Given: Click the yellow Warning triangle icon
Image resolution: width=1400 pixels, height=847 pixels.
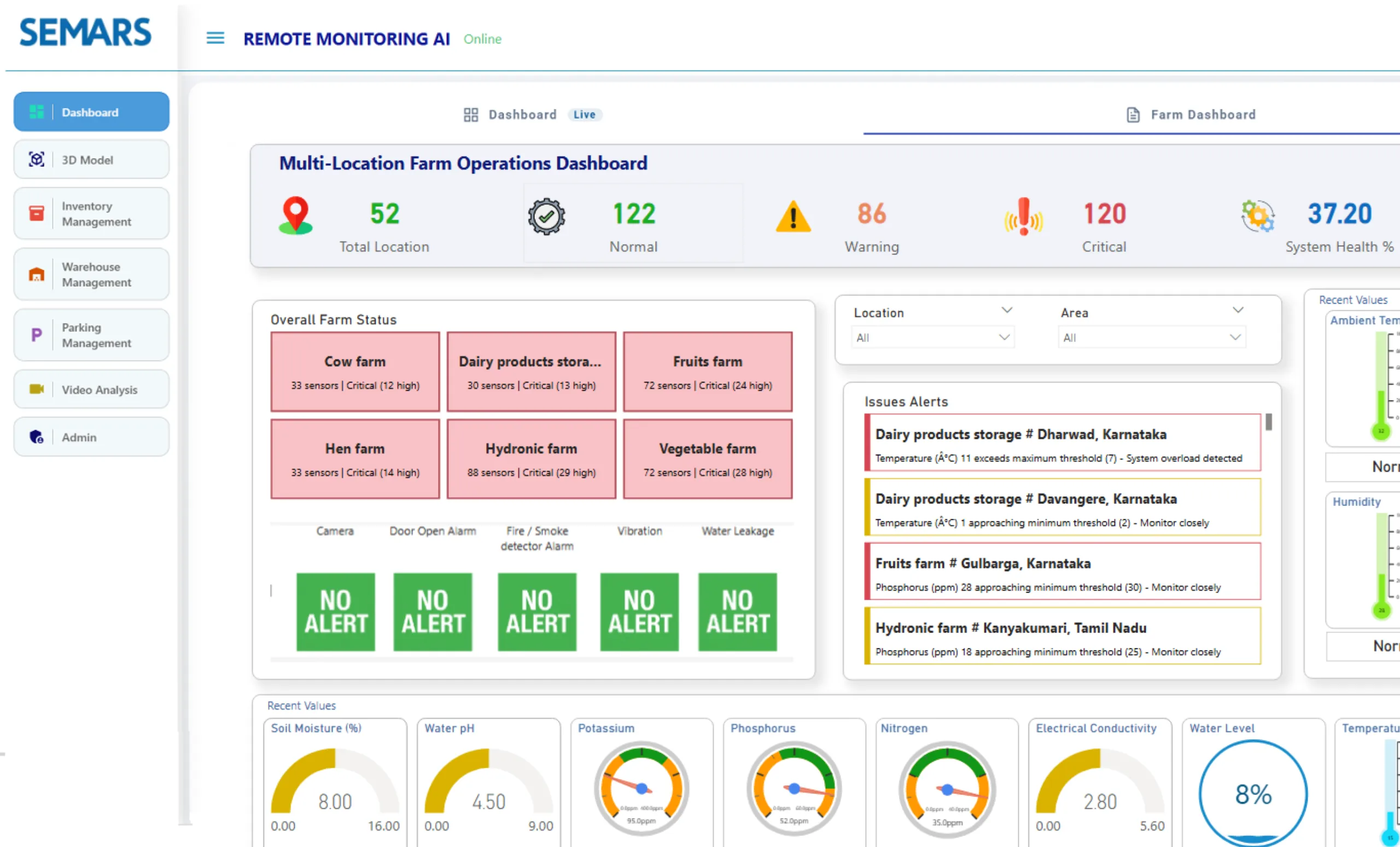Looking at the screenshot, I should click(792, 217).
